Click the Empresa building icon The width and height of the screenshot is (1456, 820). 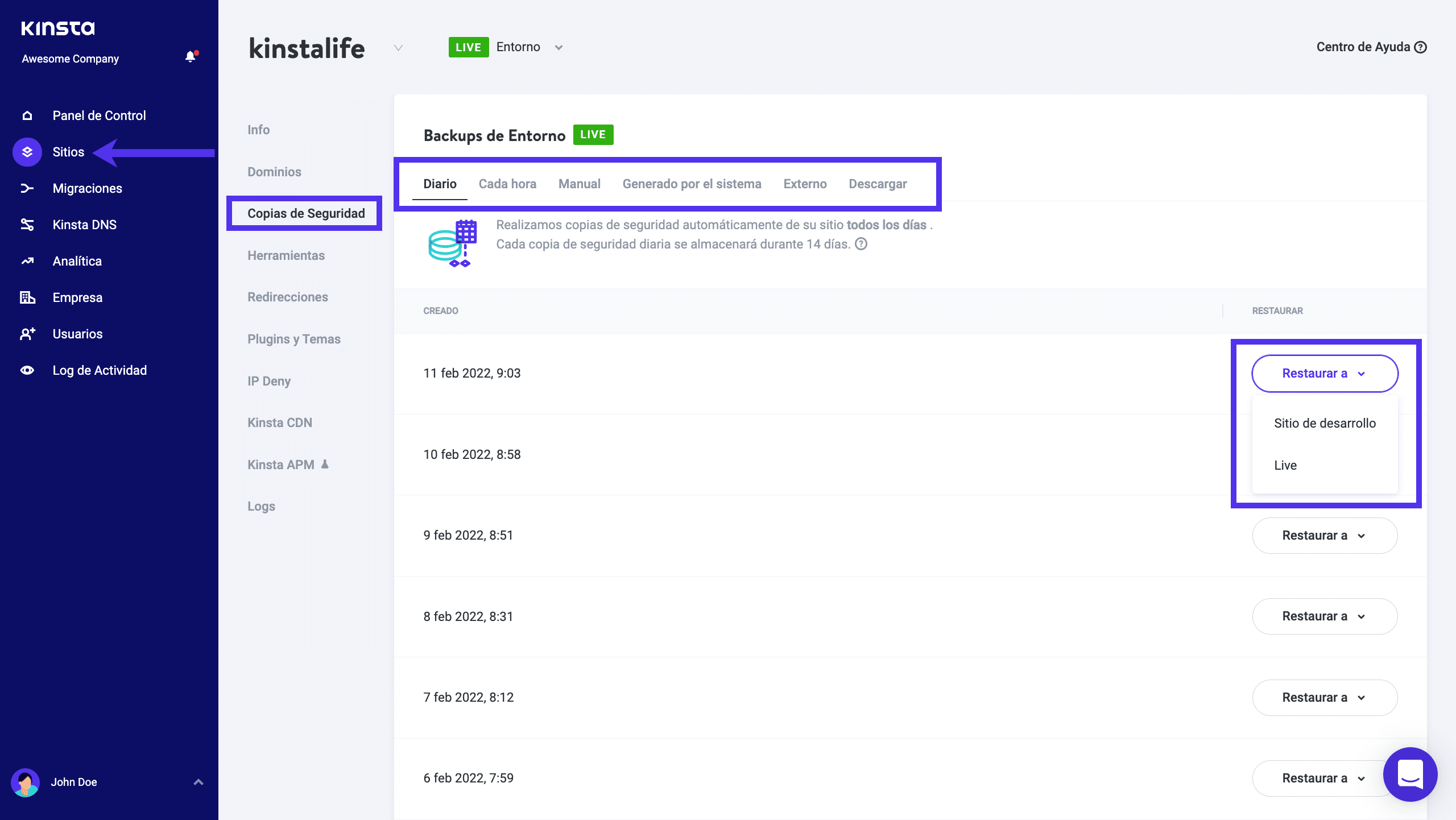(27, 297)
